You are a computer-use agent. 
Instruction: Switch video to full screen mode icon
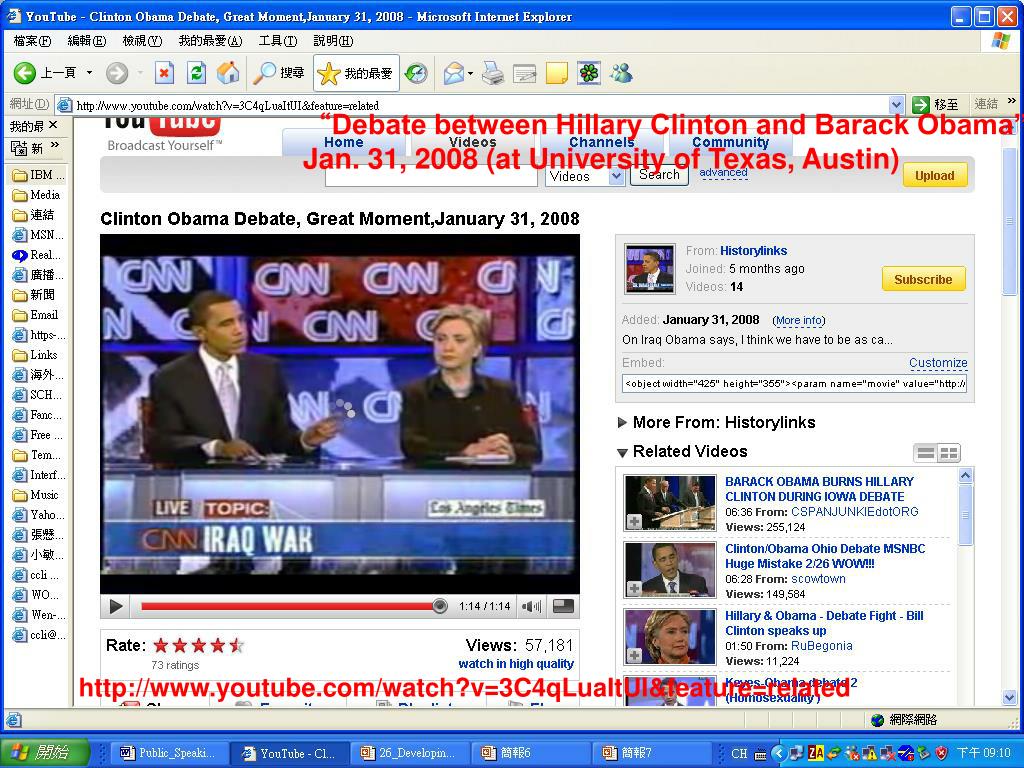(563, 607)
